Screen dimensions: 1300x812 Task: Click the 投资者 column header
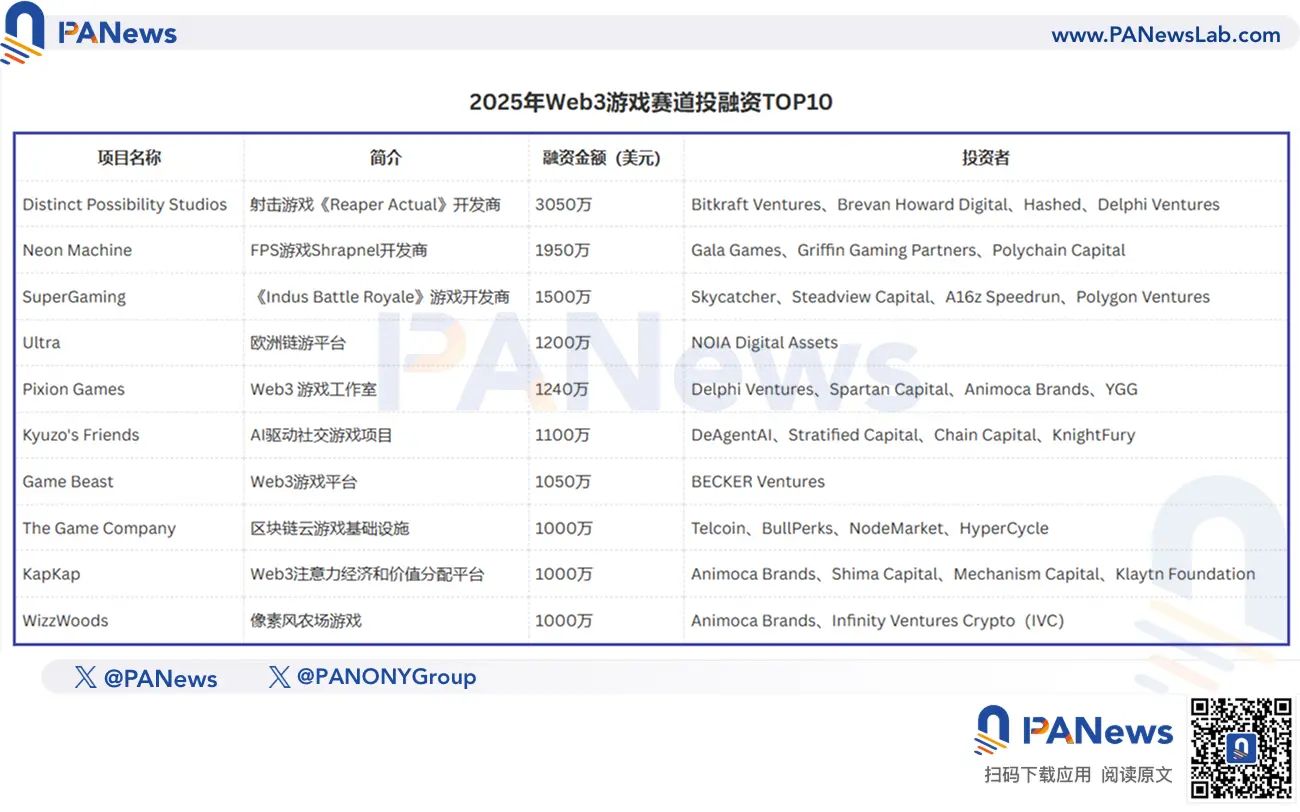[986, 158]
